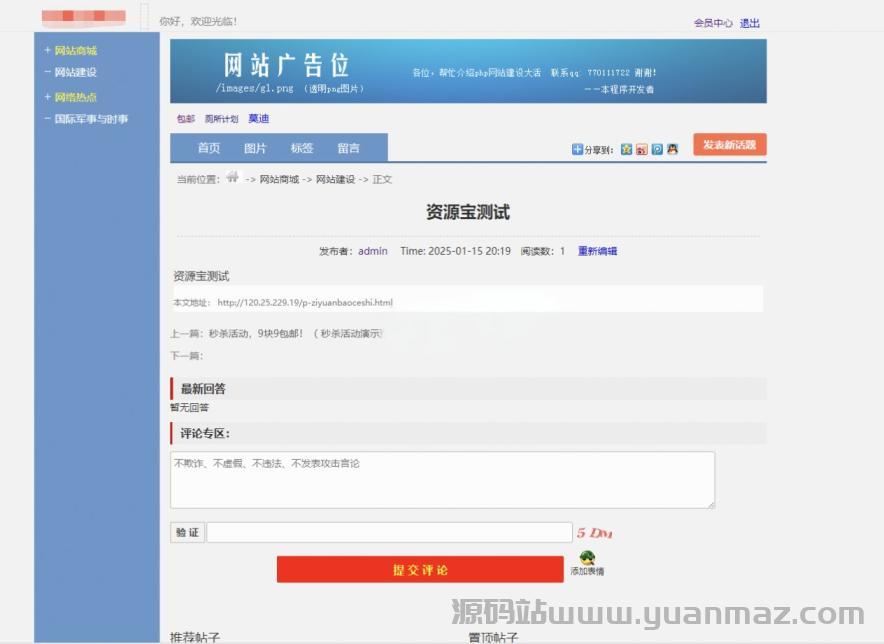Screen dimensions: 884x644
Task: Open the emoji picker turtle icon
Action: [587, 558]
